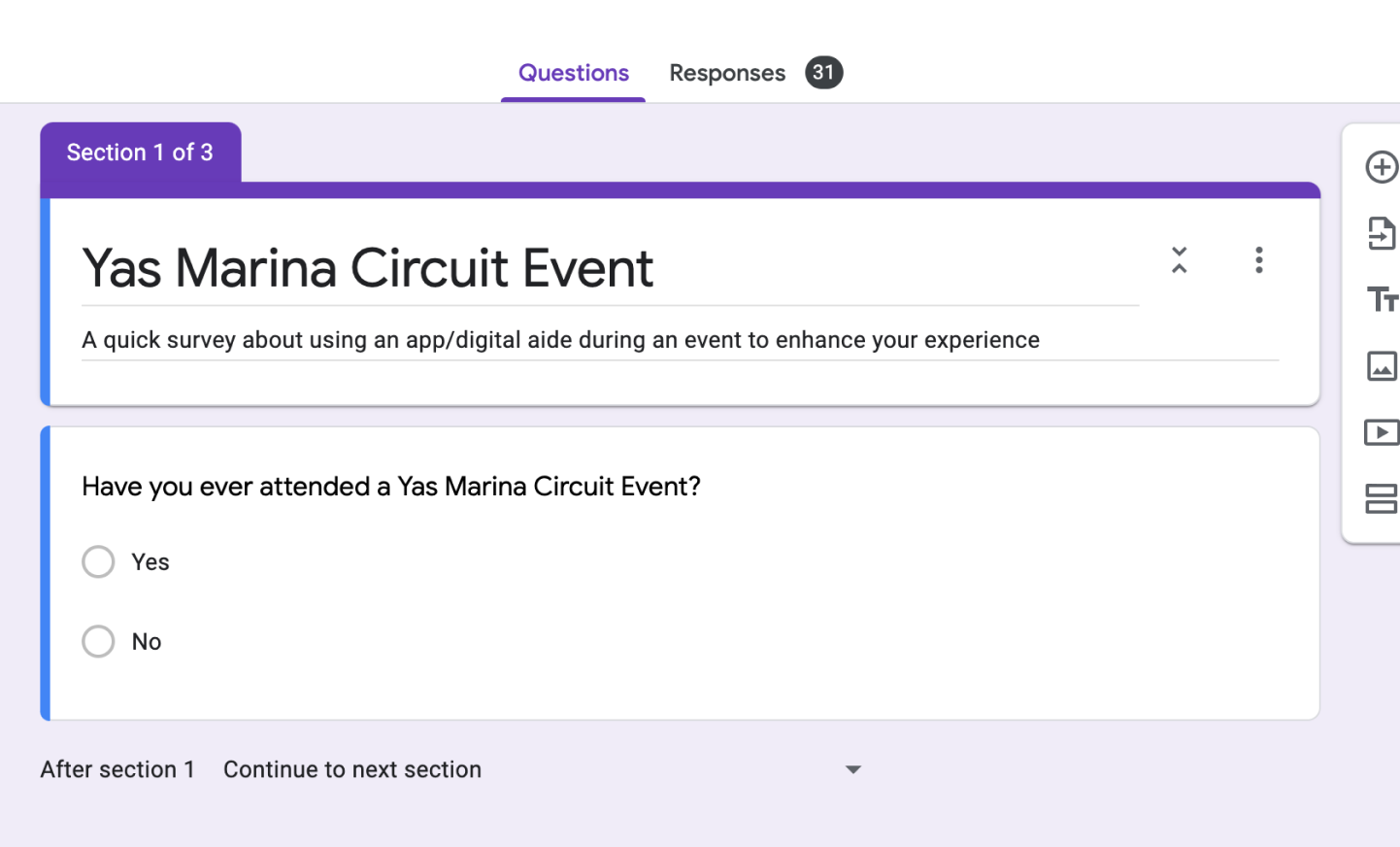Click the Import questions icon

[1381, 233]
